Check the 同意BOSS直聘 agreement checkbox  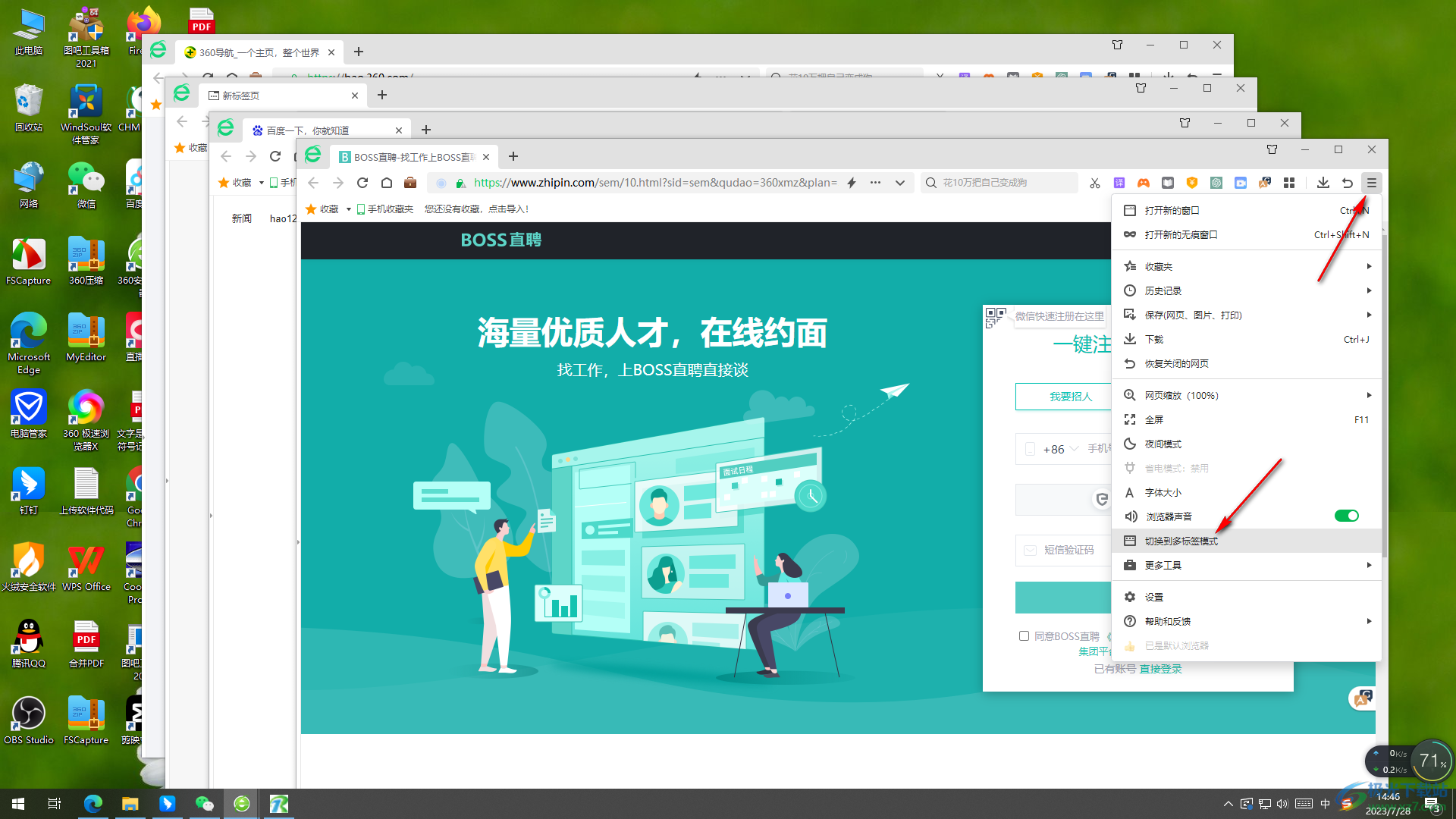(1024, 636)
